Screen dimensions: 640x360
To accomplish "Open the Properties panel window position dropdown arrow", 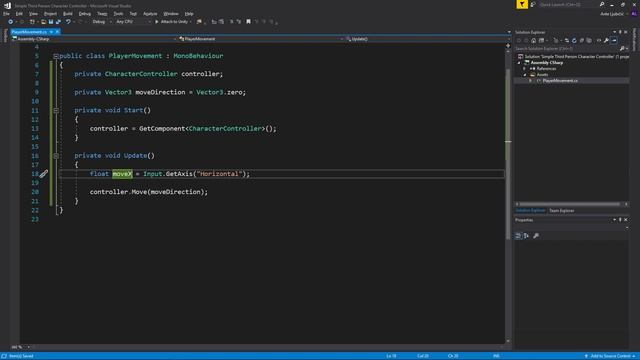I will point(614,220).
